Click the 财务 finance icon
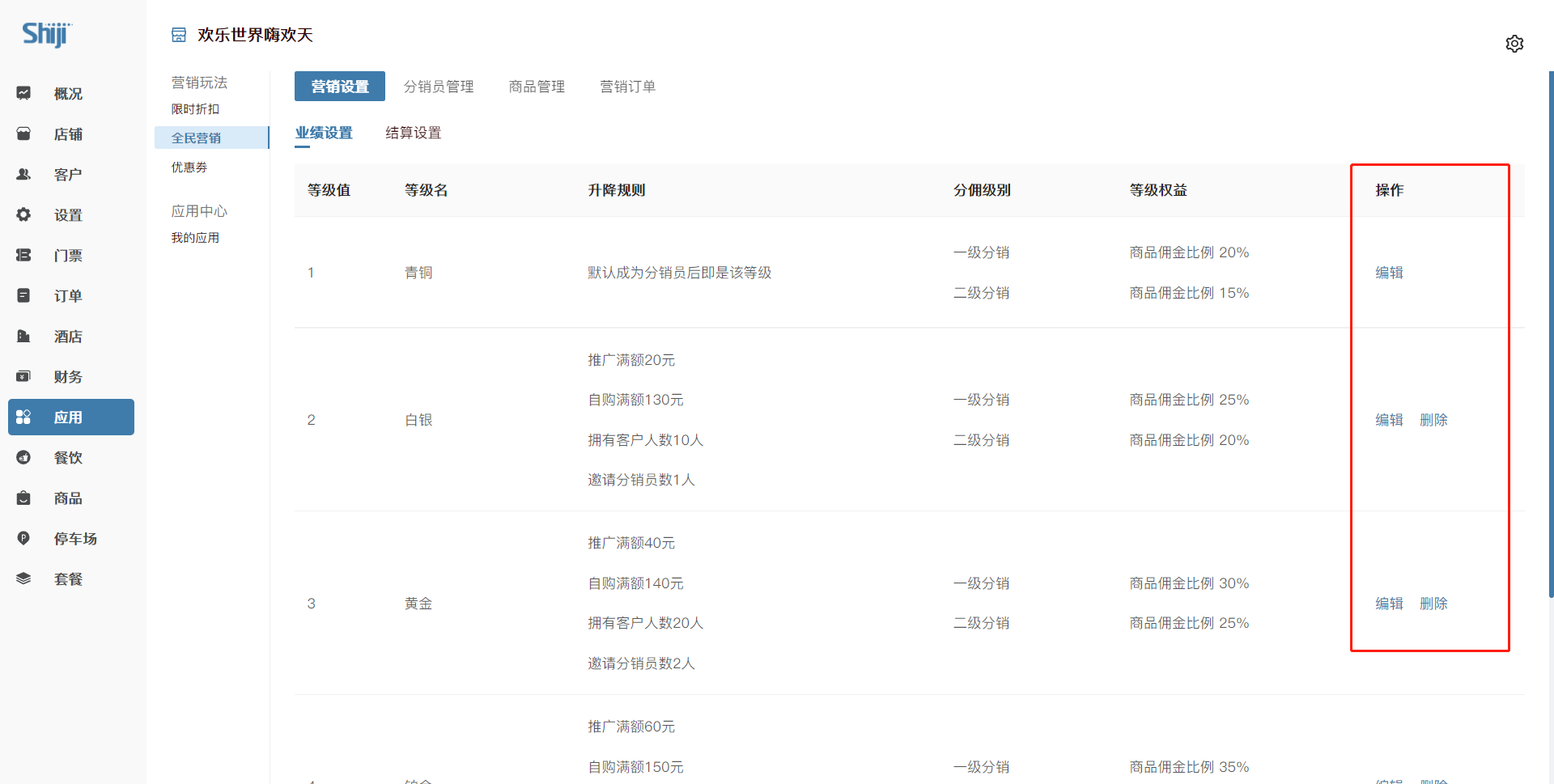This screenshot has width=1554, height=784. [x=23, y=376]
